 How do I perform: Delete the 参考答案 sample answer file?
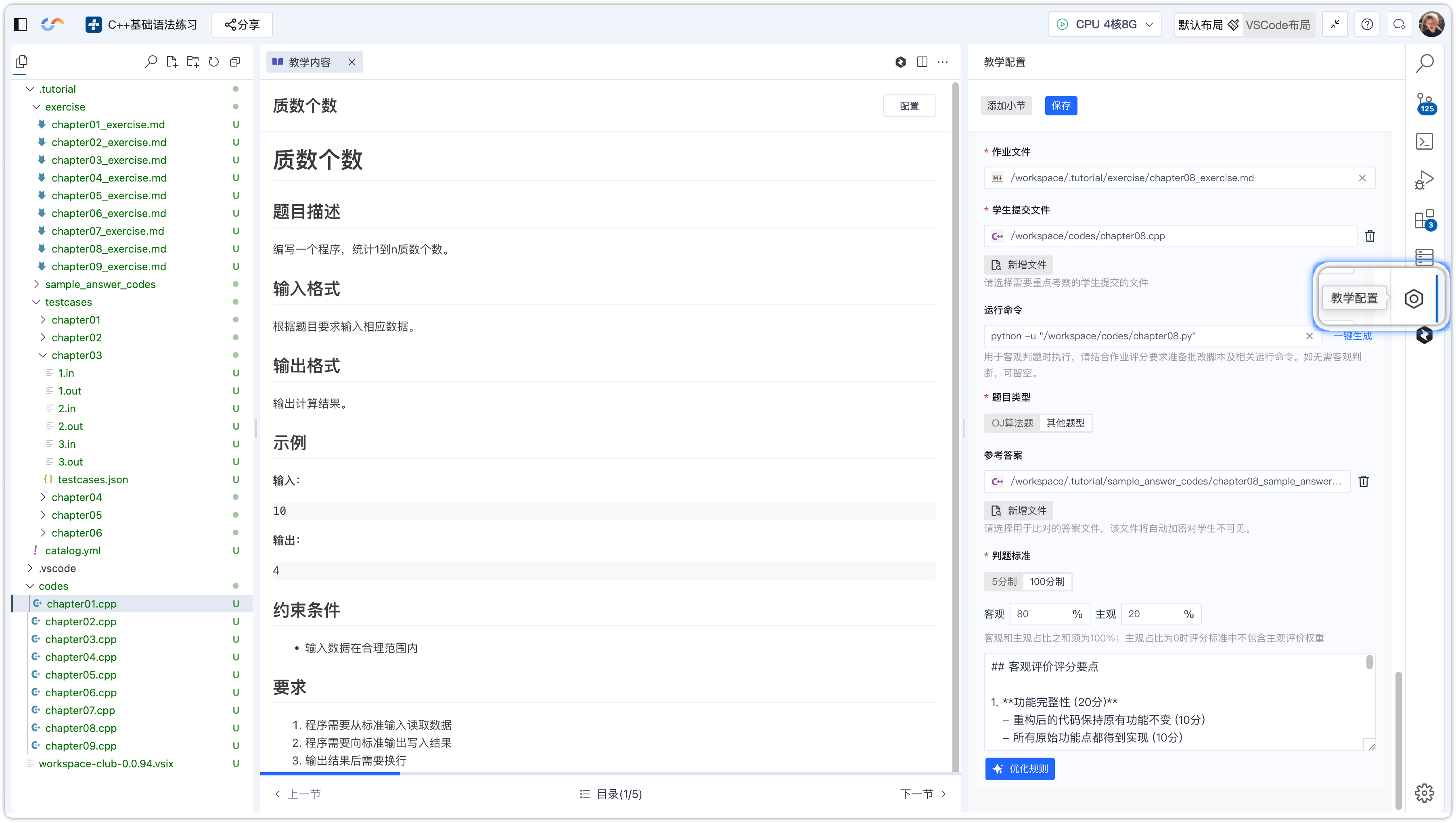1364,482
